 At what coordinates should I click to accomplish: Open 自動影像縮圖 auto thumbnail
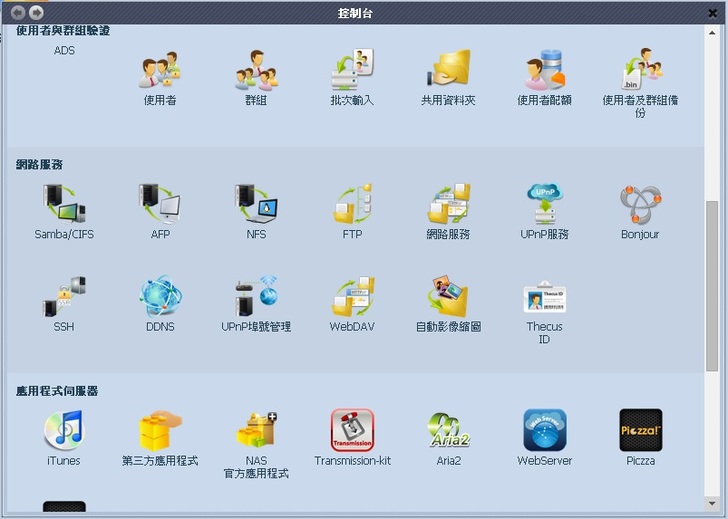(448, 297)
